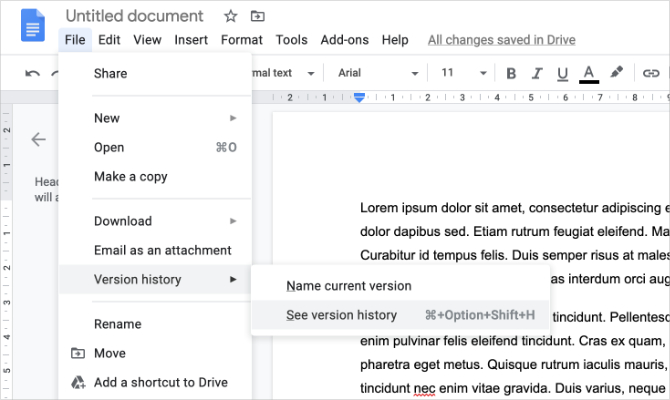
Task: Select See version history
Action: pos(341,315)
